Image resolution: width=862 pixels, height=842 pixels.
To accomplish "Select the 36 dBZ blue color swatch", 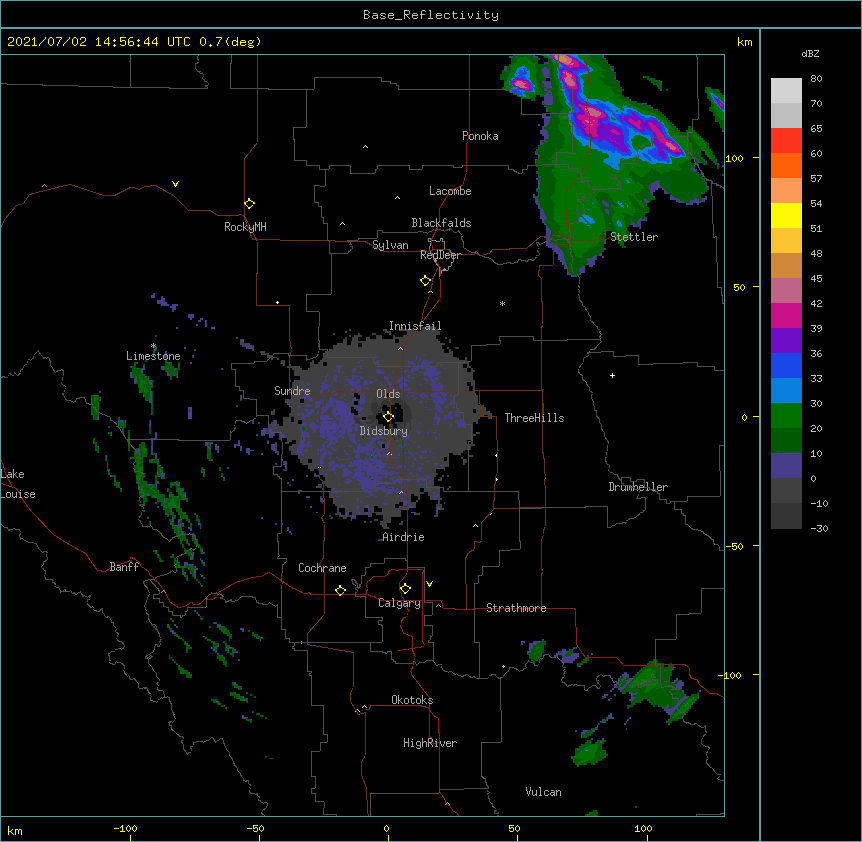I will 786,365.
